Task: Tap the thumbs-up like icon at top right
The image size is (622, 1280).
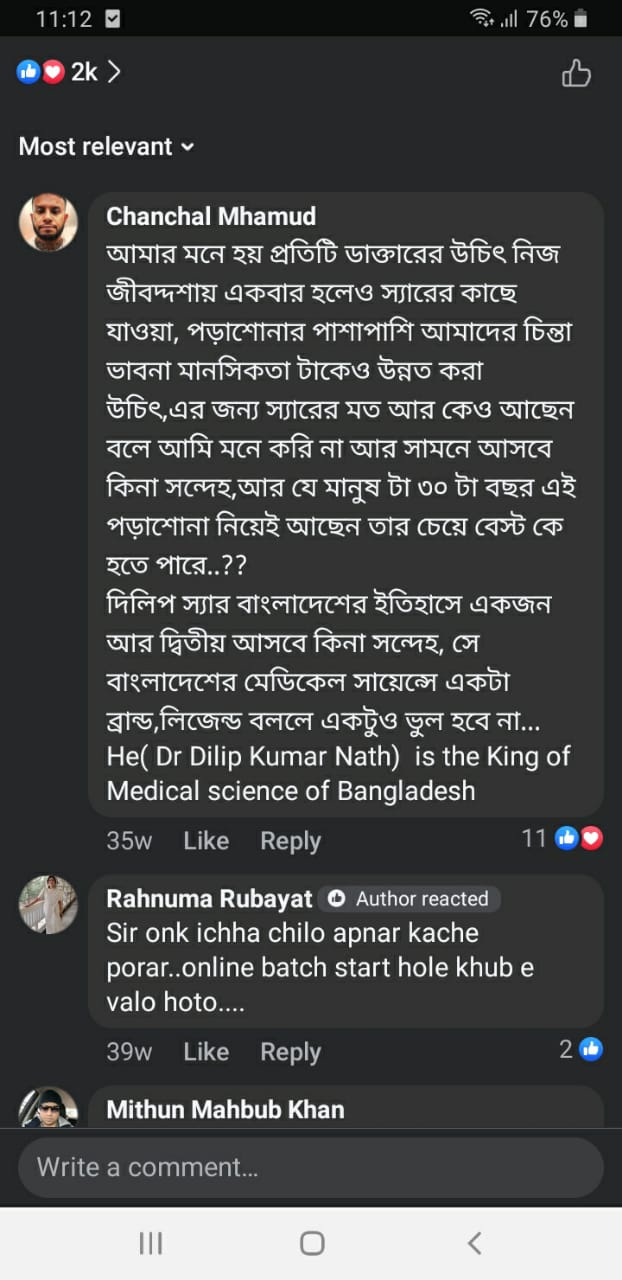Action: 576,73
